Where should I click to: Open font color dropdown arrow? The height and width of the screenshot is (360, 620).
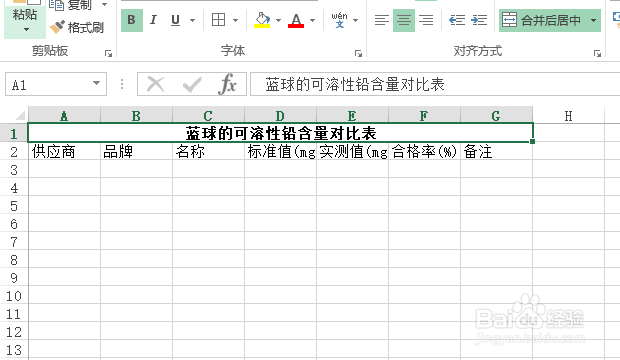pos(312,20)
